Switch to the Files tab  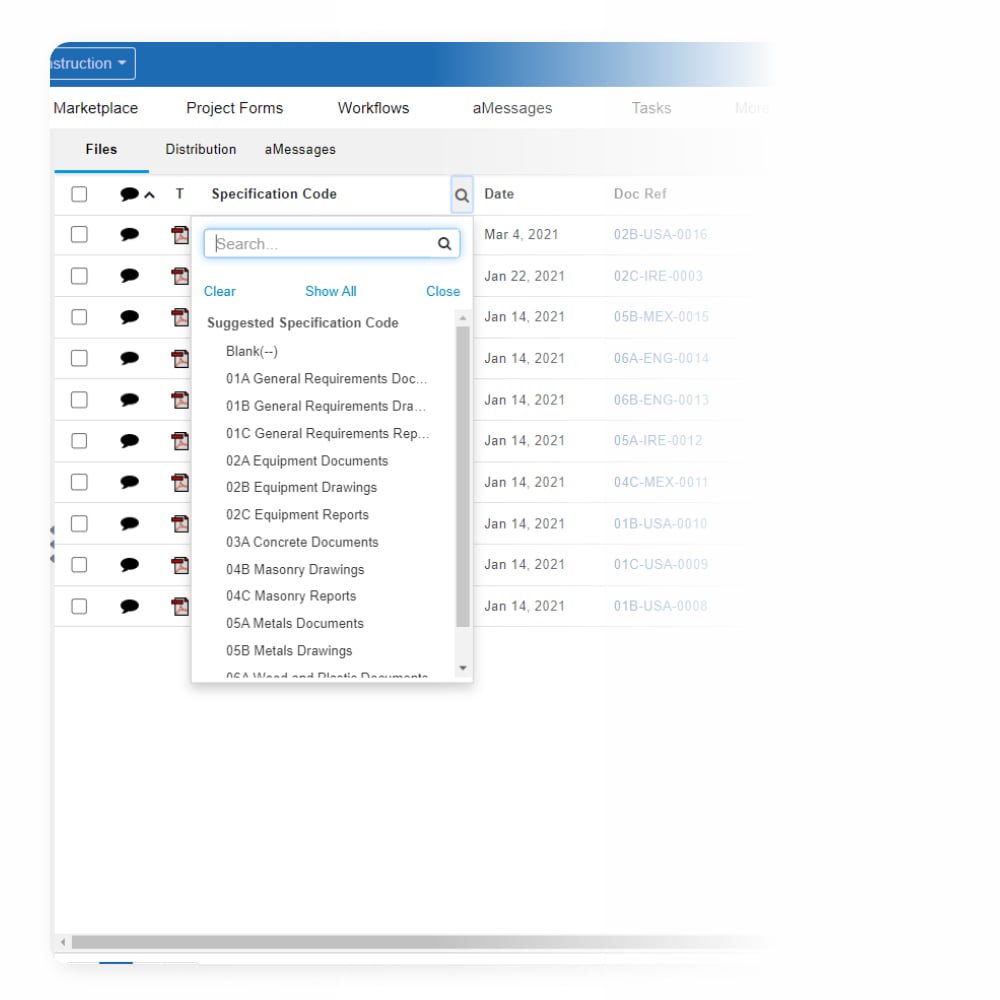pyautogui.click(x=101, y=149)
